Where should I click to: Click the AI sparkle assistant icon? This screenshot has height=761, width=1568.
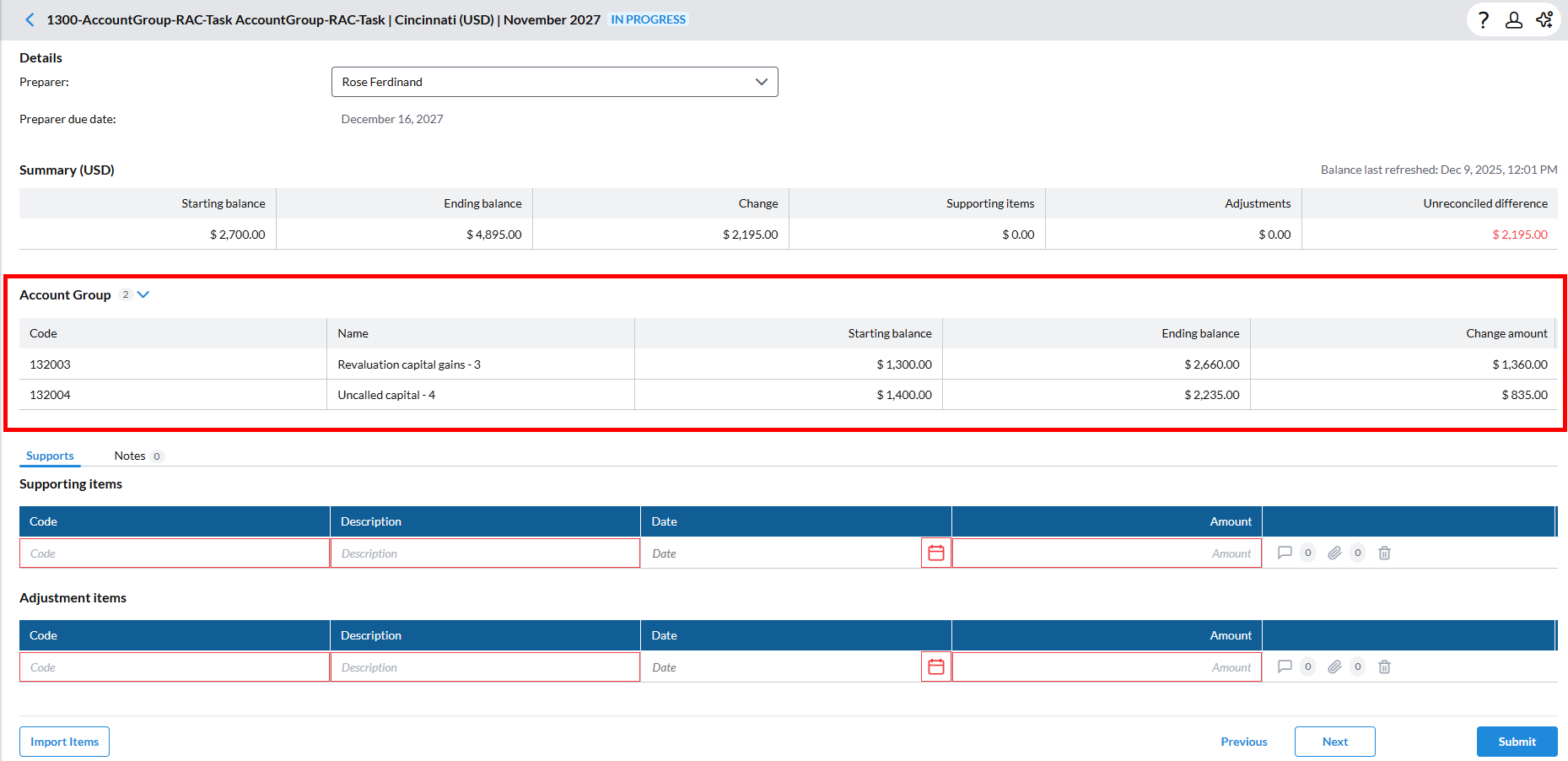[x=1544, y=19]
